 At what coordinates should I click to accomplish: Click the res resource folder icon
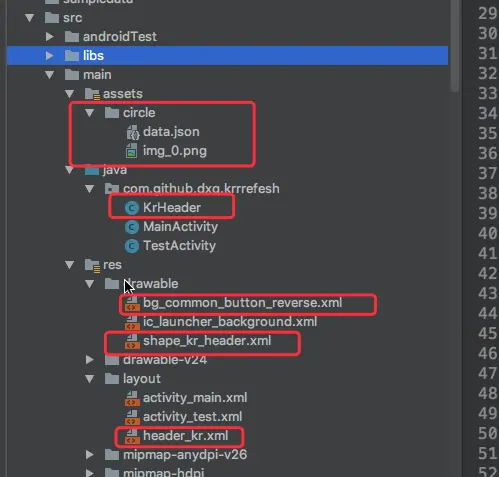(x=92, y=266)
